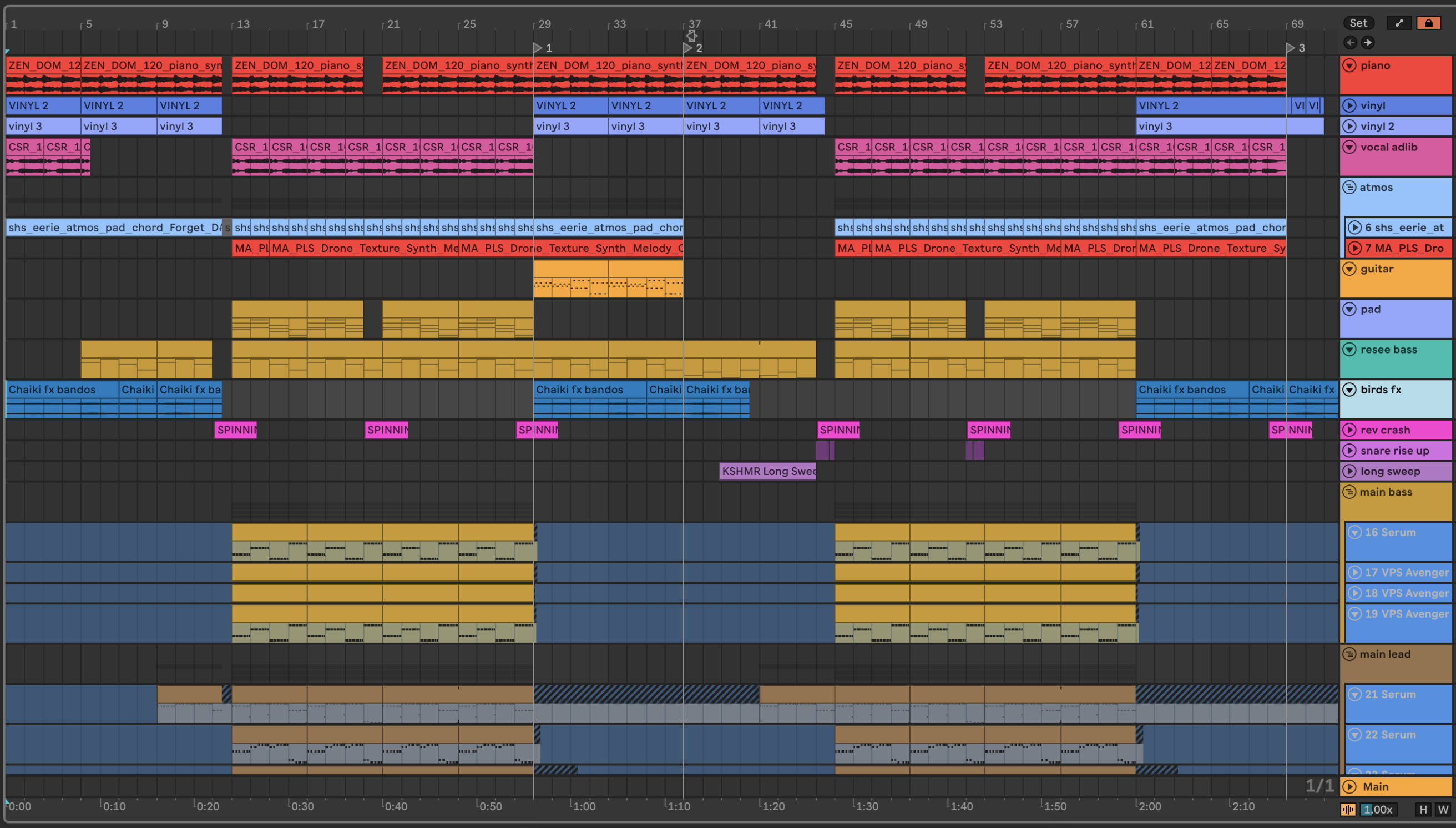This screenshot has width=1456, height=828.
Task: Jump to previous locator arrow
Action: (1350, 42)
